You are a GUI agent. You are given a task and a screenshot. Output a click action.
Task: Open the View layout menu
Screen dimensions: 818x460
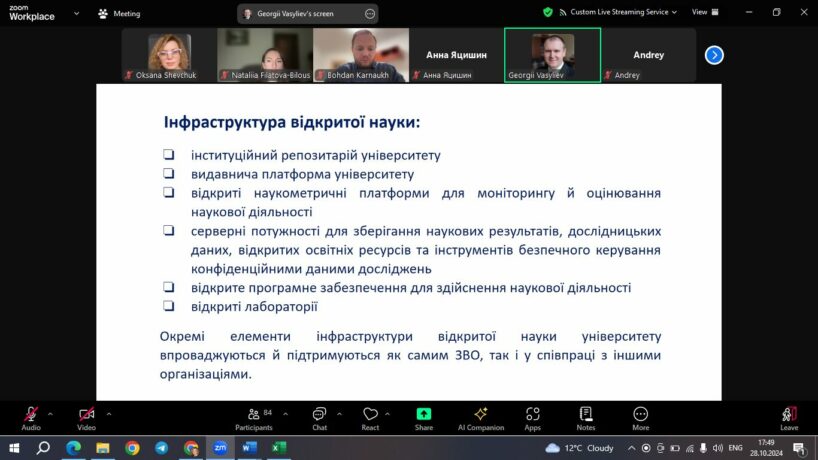click(x=703, y=12)
